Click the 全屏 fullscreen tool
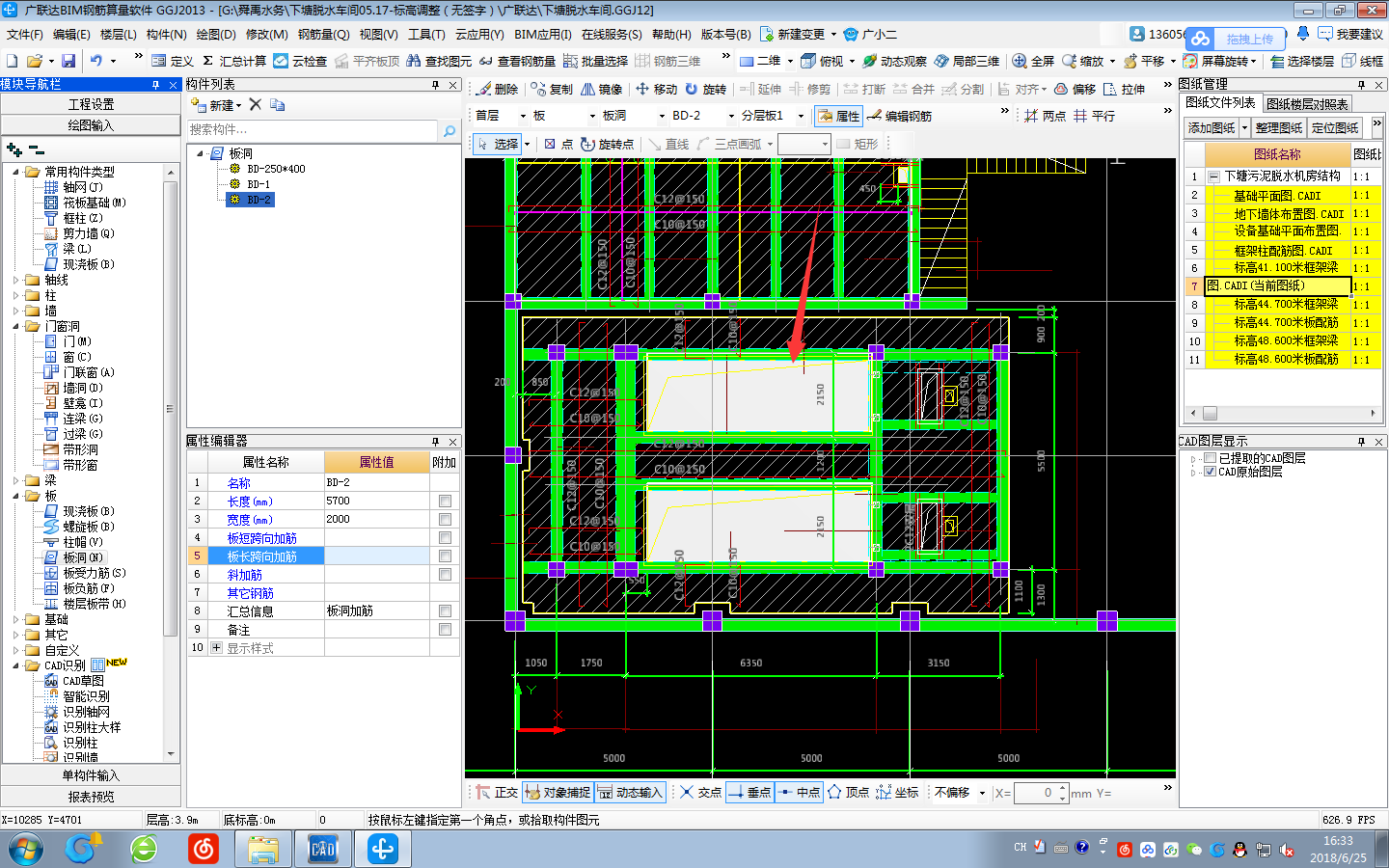The image size is (1389, 868). tap(1033, 61)
